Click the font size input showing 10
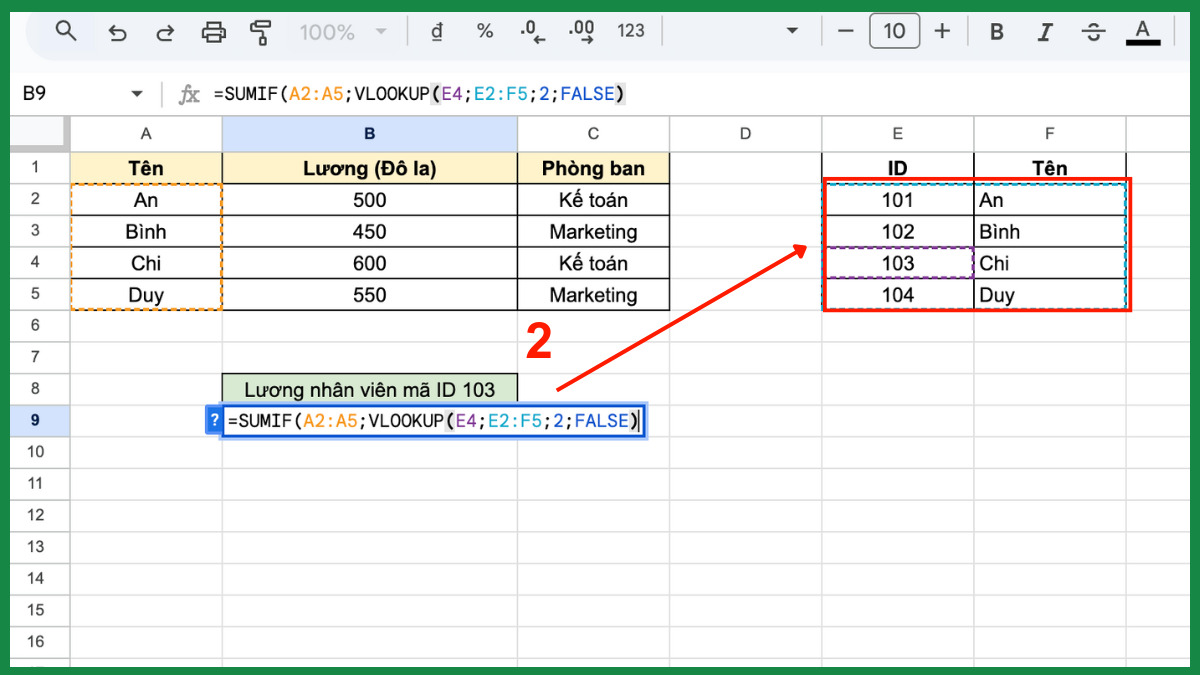The width and height of the screenshot is (1200, 675). [x=894, y=31]
